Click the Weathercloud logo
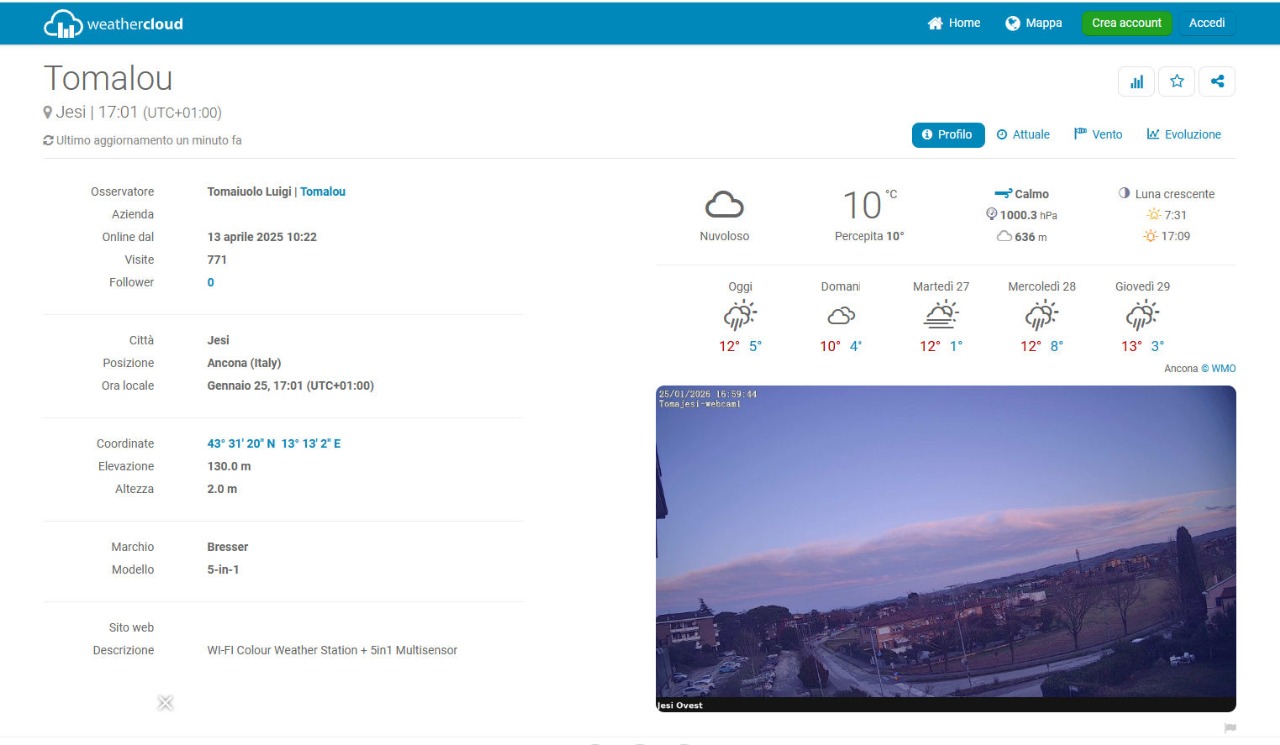The image size is (1280, 745). 113,24
